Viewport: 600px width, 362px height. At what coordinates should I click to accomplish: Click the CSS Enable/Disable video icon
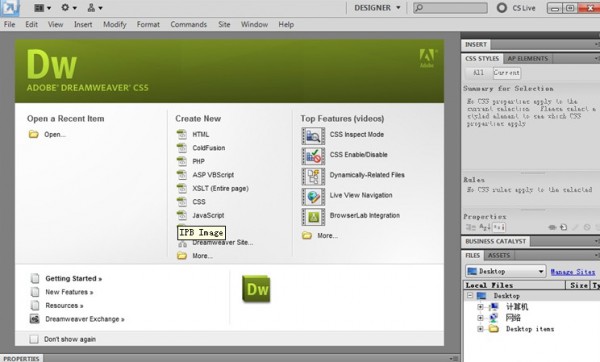click(313, 156)
